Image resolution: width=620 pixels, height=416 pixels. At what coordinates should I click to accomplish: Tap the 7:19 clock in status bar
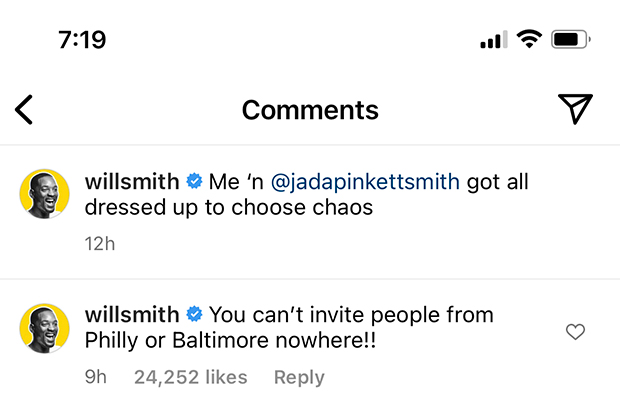click(82, 40)
